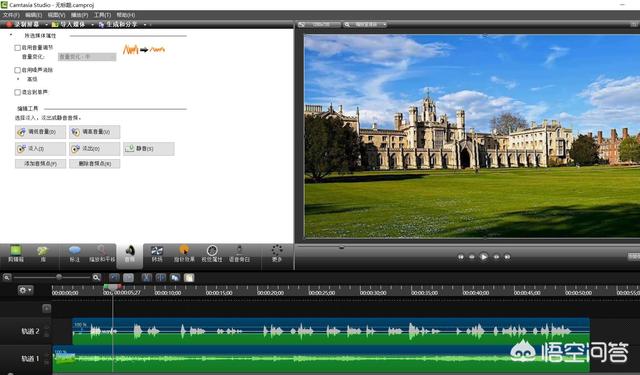Viewport: 640px width, 375px height.
Task: Click the add track plus icon
Action: (47, 308)
